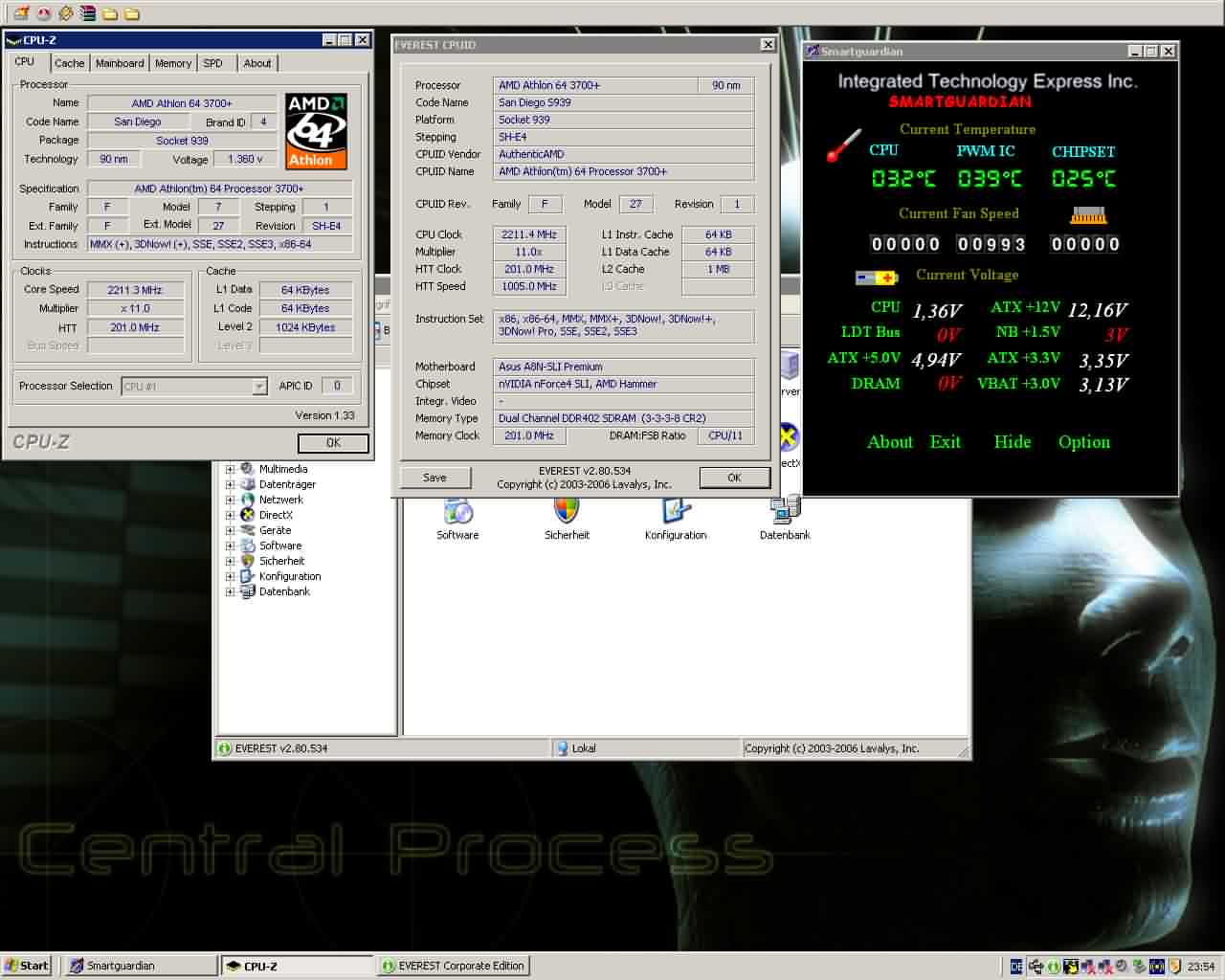Screen dimensions: 1225x980
Task: Open the second yellow folder quick launch icon
Action: [x=132, y=13]
